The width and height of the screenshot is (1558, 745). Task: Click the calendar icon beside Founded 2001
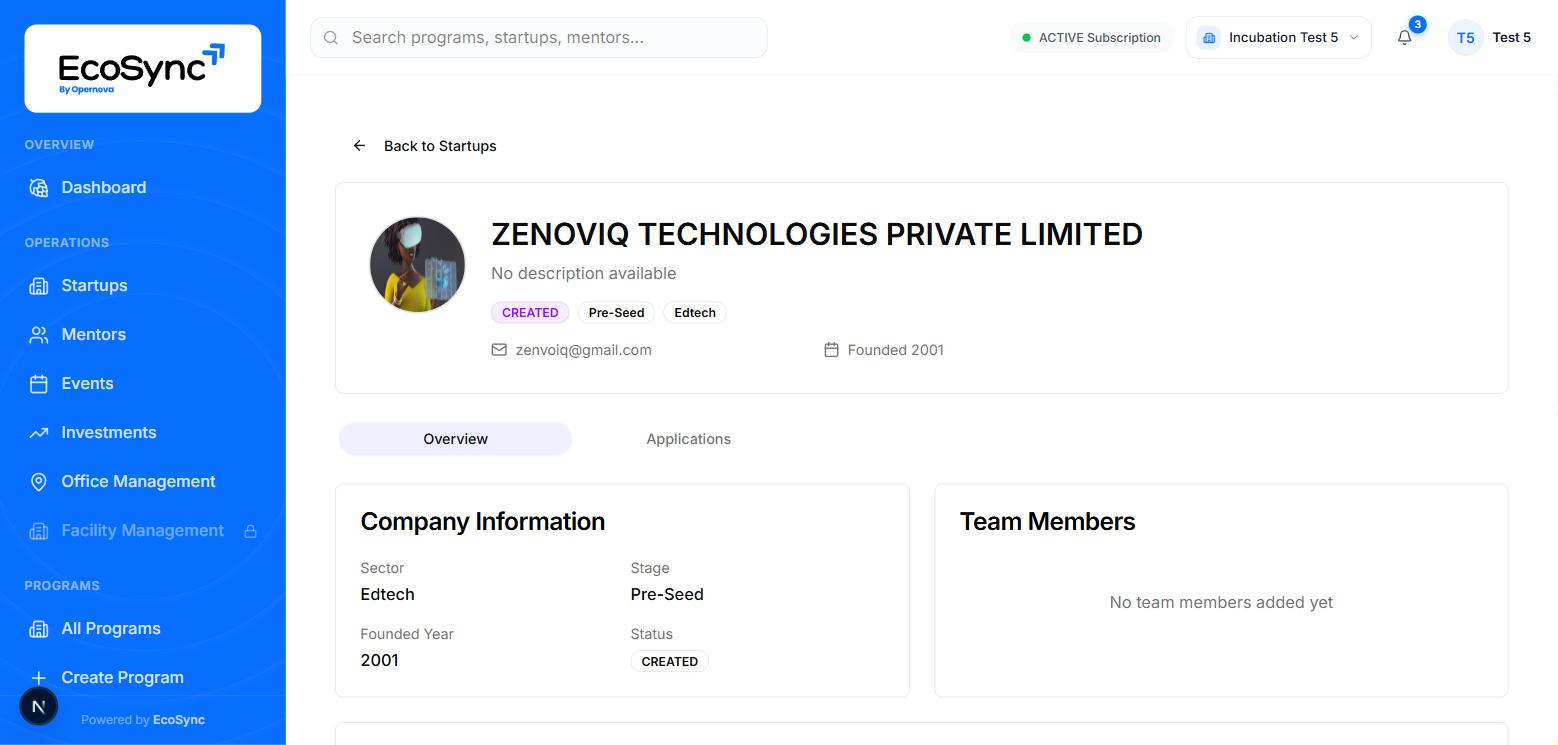pos(831,350)
